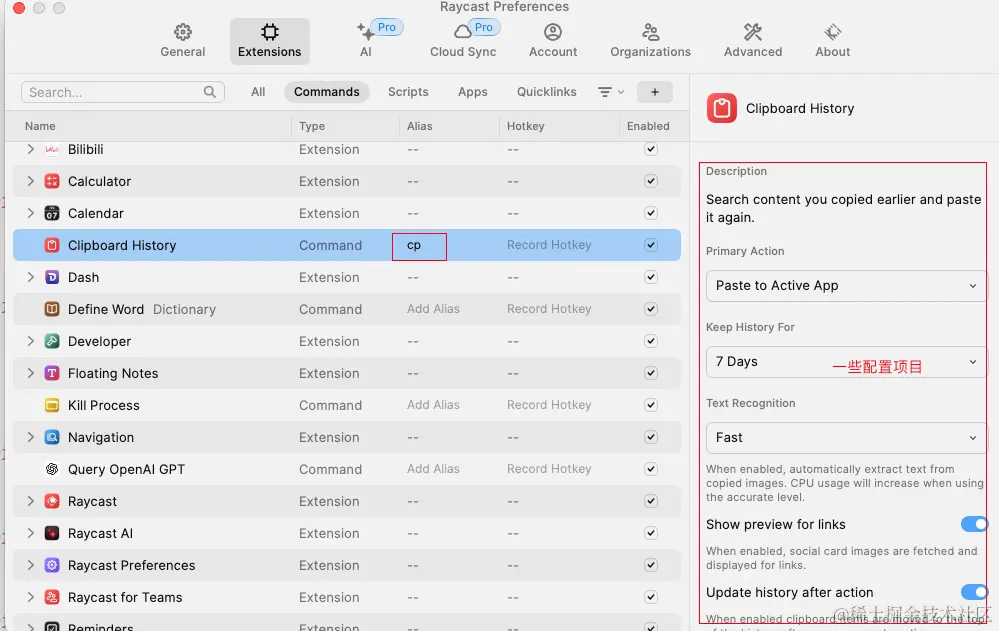
Task: Uncheck Enabled for Dash
Action: coord(650,277)
